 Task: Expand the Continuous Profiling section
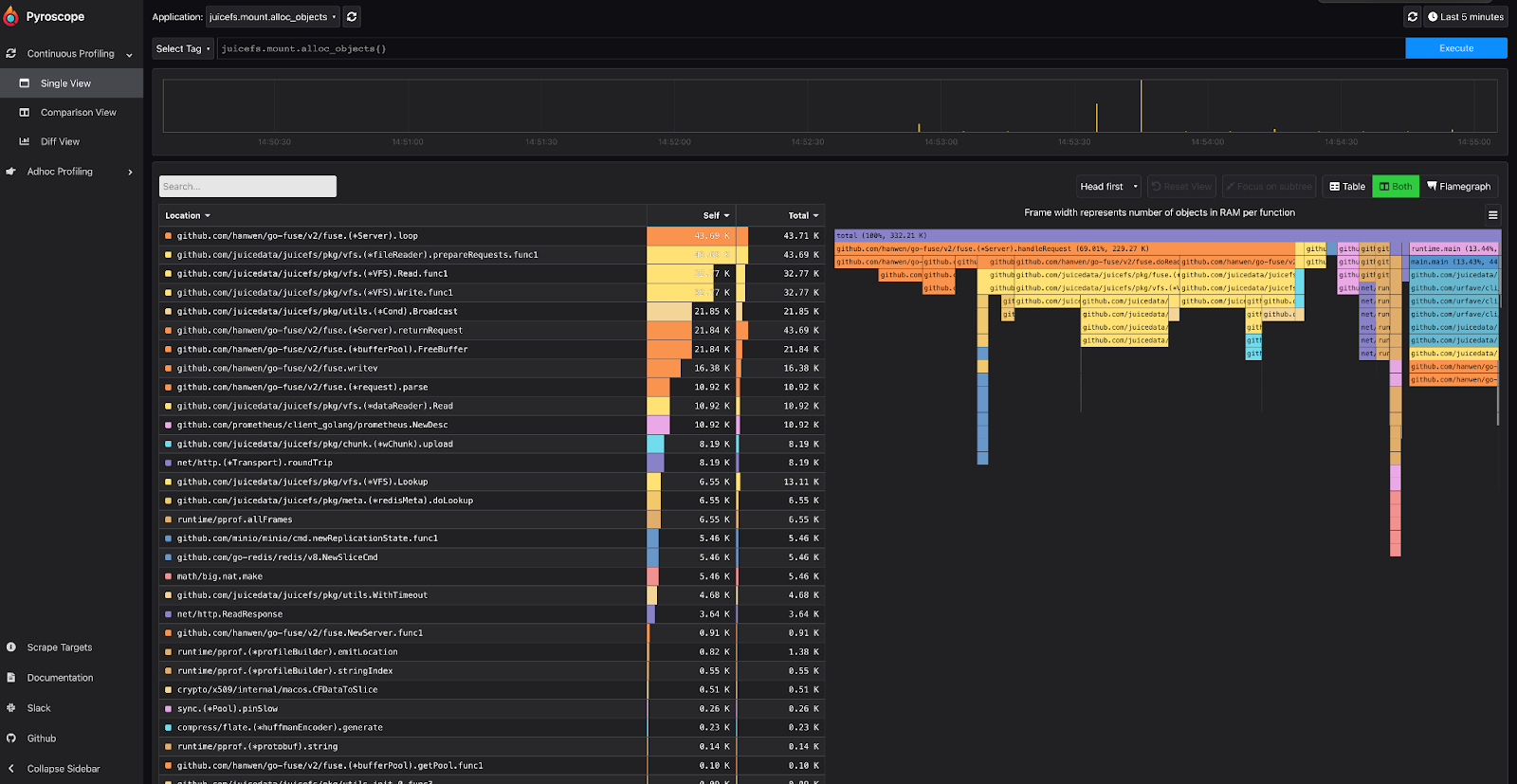coord(130,55)
